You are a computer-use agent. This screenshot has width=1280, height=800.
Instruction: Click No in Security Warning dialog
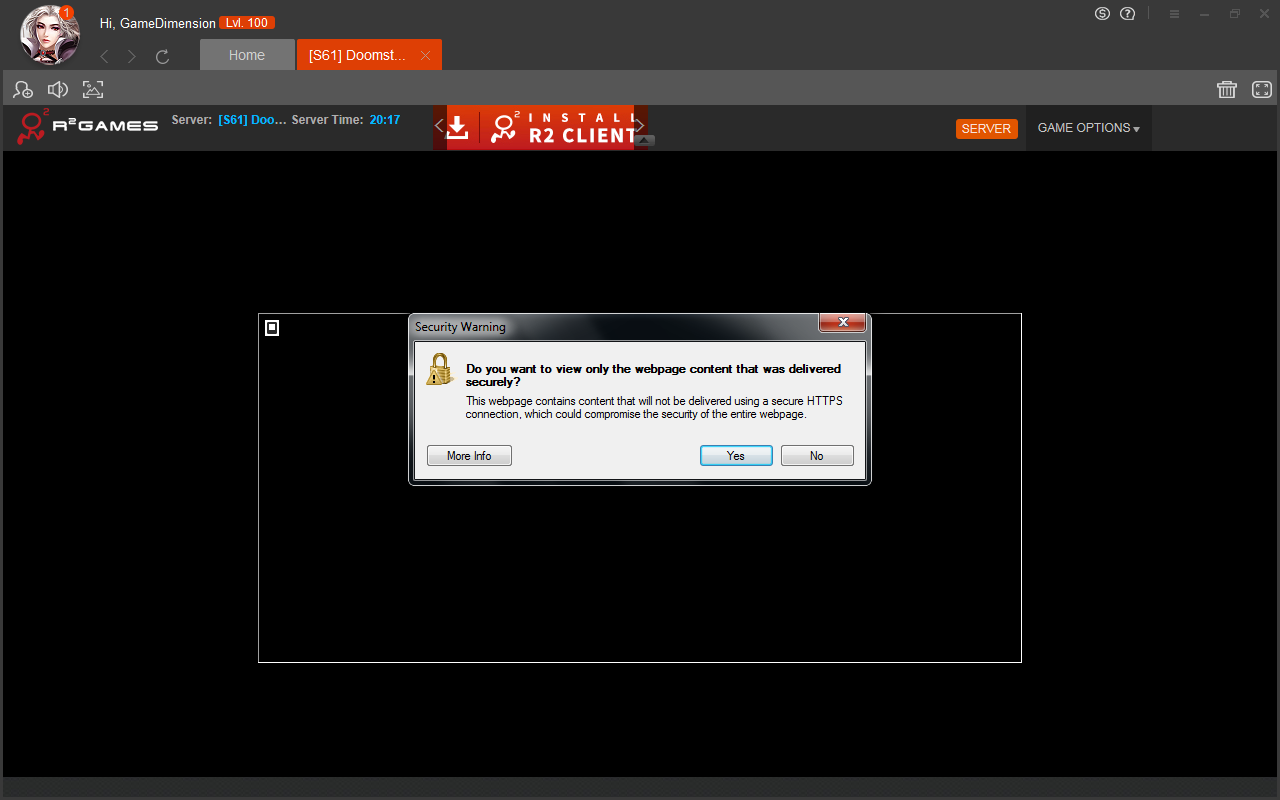[817, 456]
